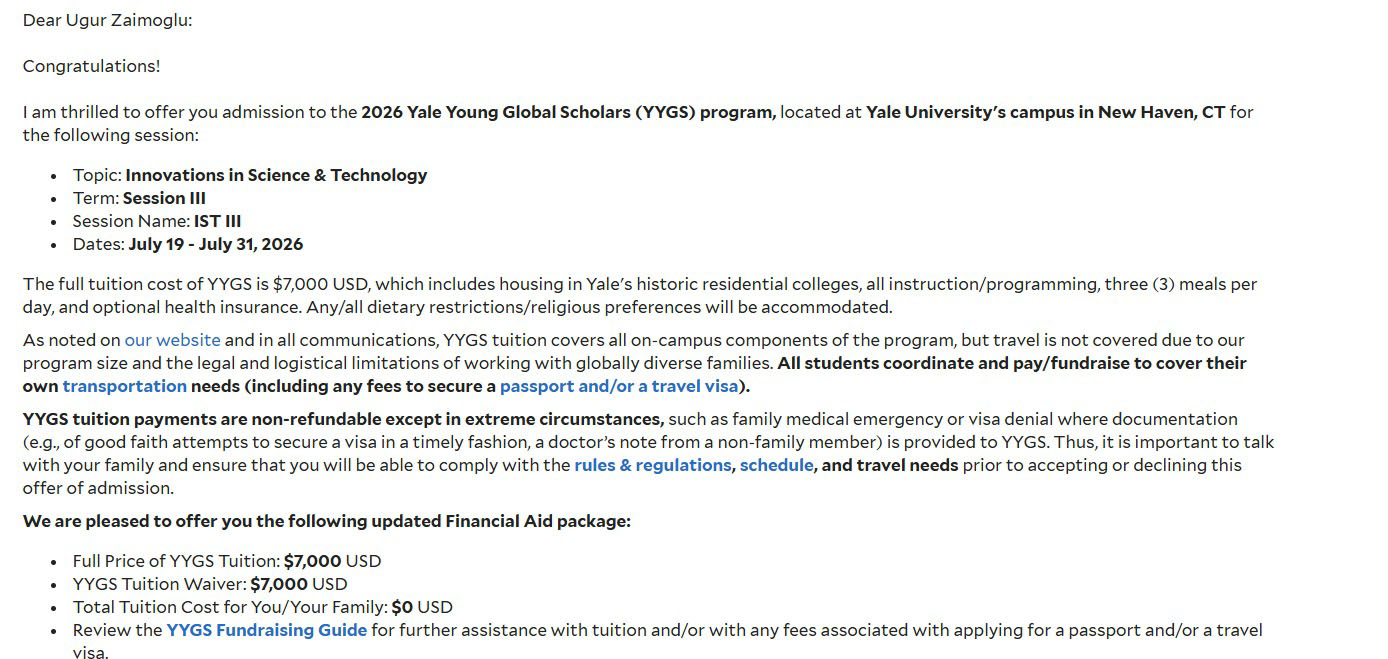Click the "Session III" term value
Viewport: 1388px width, 659px height.
coord(164,198)
